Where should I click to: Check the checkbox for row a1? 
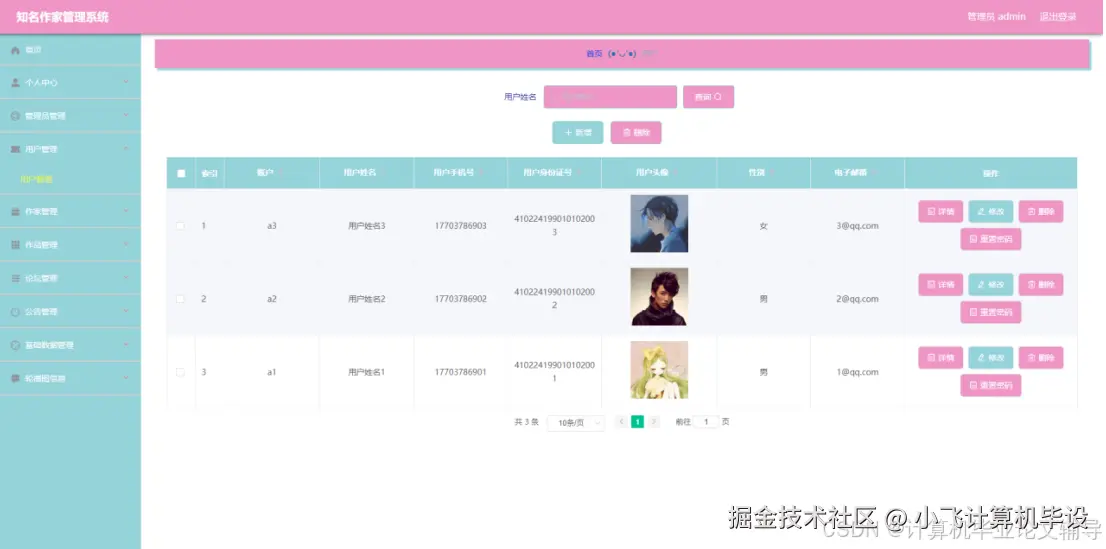[181, 372]
